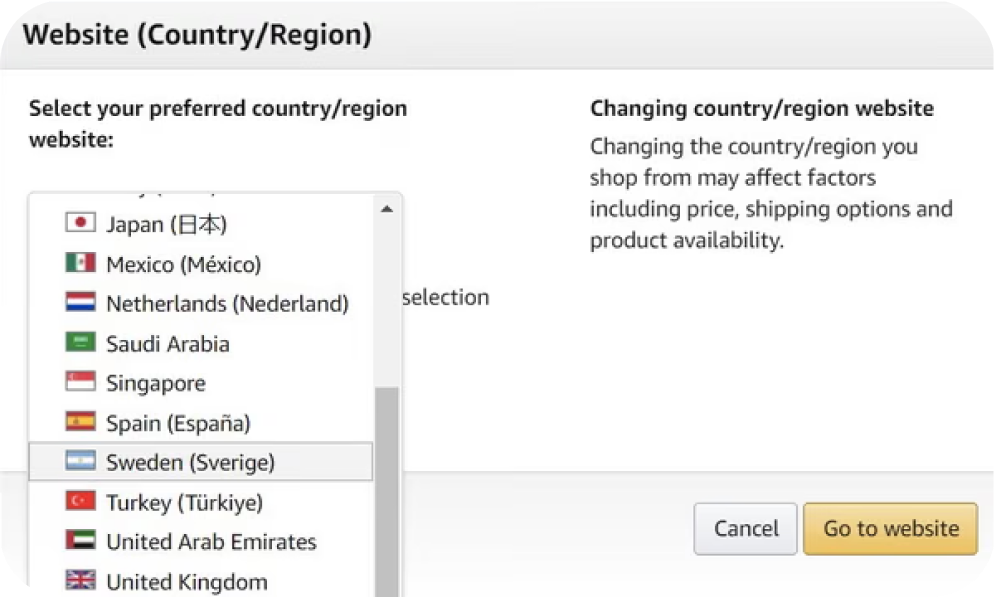Viewport: 995px width, 597px height.
Task: Click the United Arab Emirates flag icon
Action: [80, 541]
